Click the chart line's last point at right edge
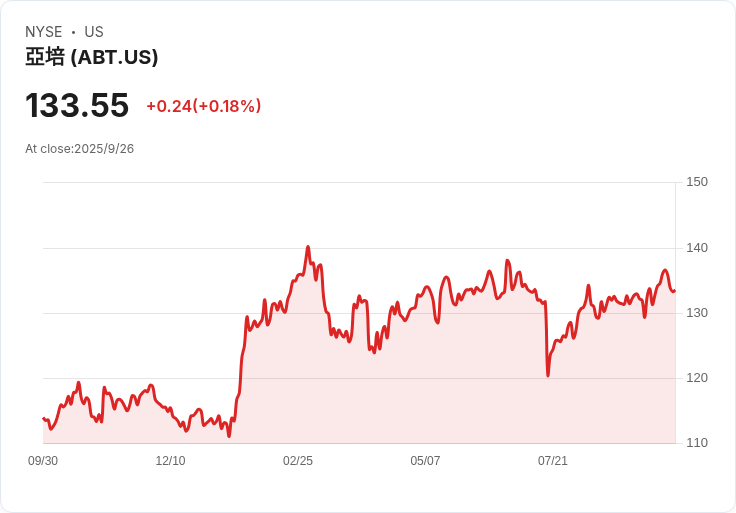The height and width of the screenshot is (513, 736). [675, 291]
